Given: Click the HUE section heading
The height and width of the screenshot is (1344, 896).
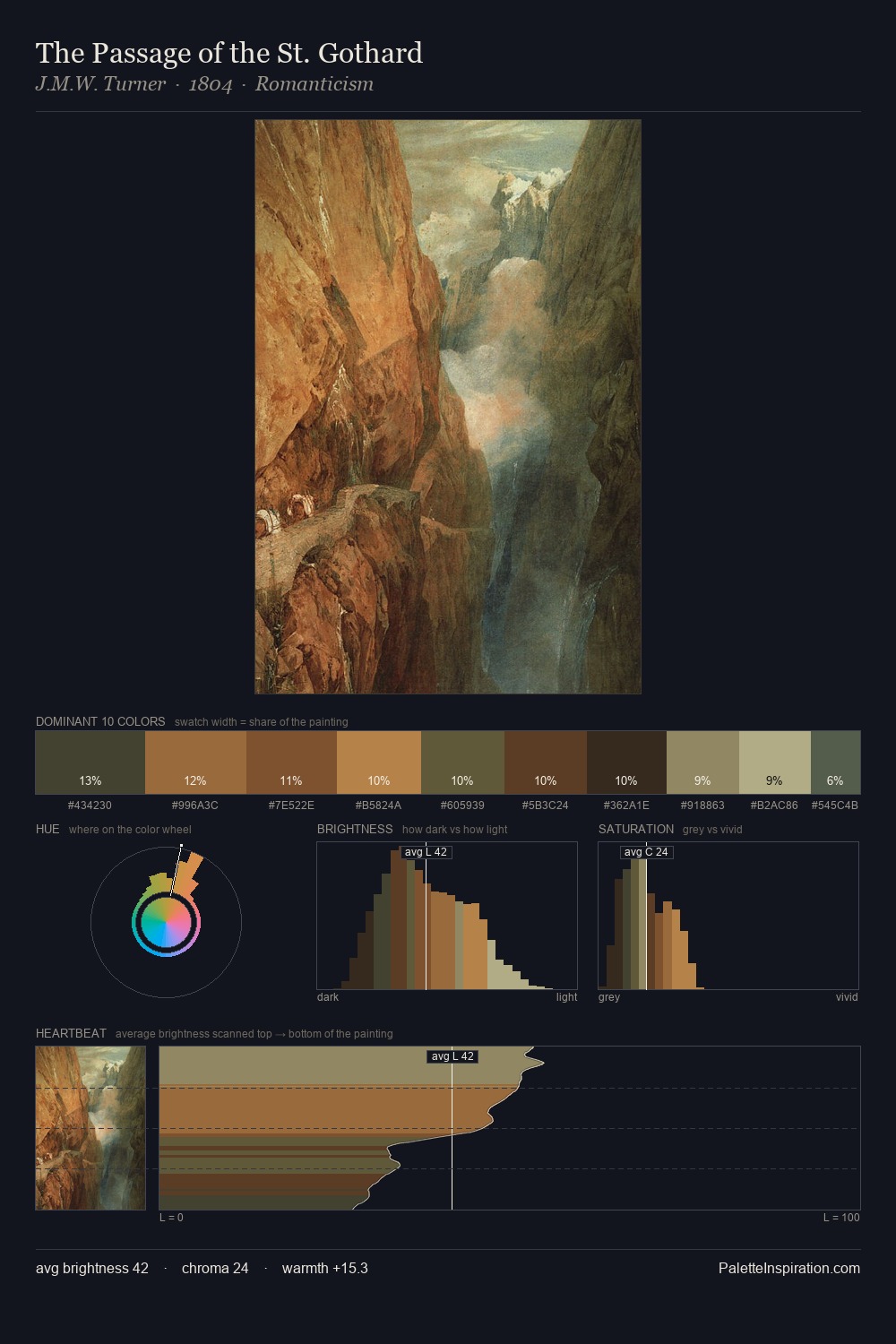Looking at the screenshot, I should point(47,829).
